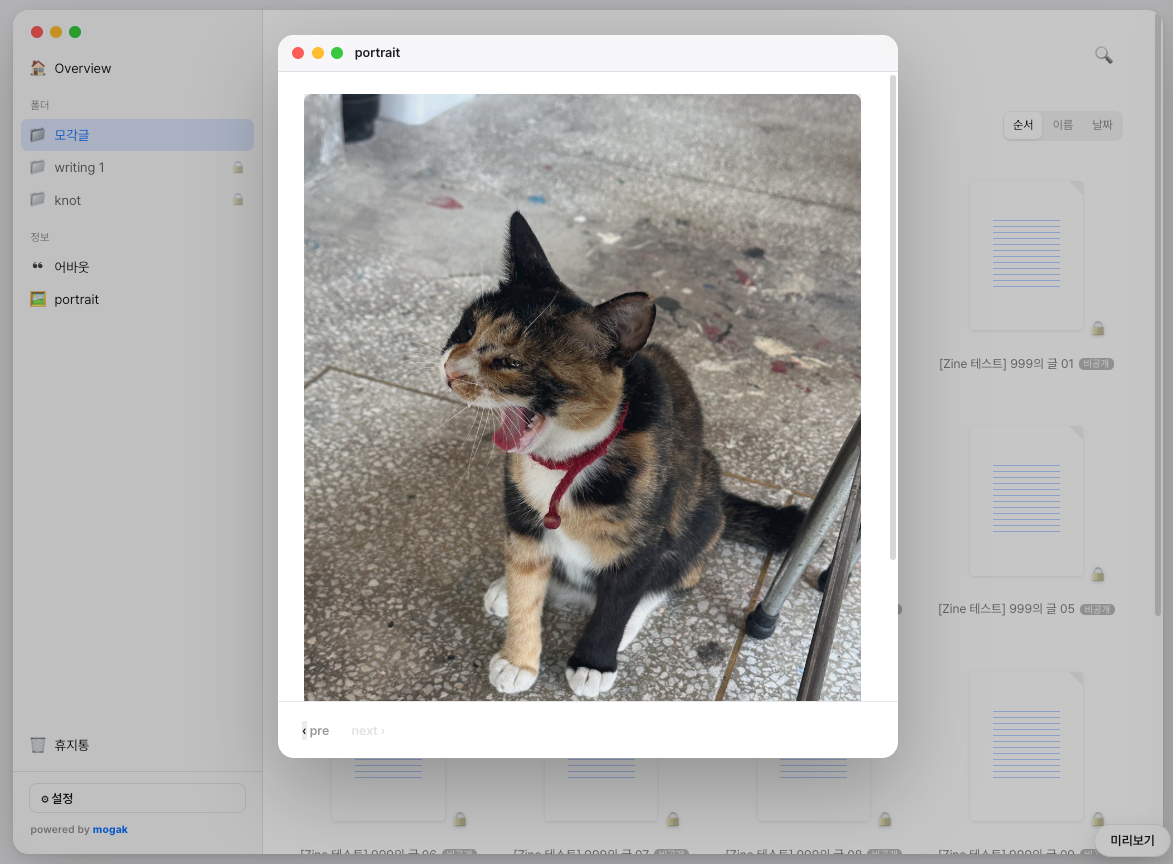The height and width of the screenshot is (864, 1173).
Task: Click the quotation mark icon for 어바웃
Action: pyautogui.click(x=37, y=266)
